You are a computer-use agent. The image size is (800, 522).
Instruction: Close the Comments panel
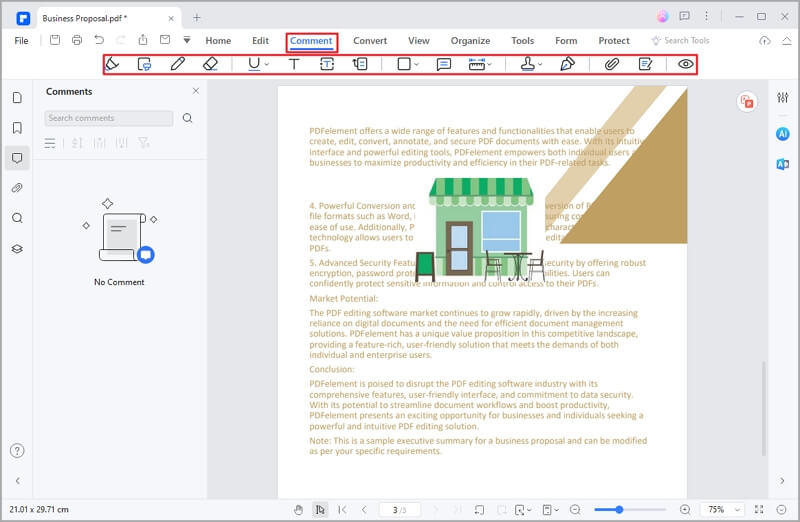pyautogui.click(x=196, y=91)
